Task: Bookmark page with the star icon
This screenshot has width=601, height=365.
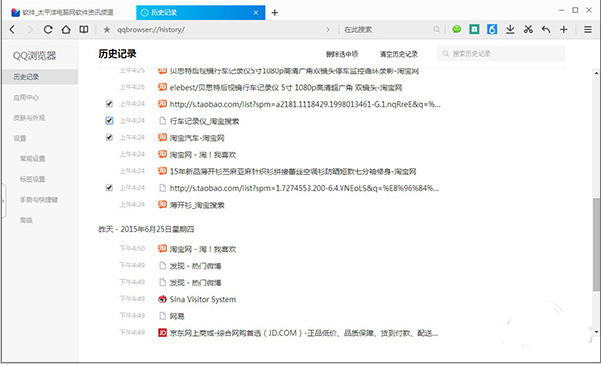Action: (x=107, y=30)
